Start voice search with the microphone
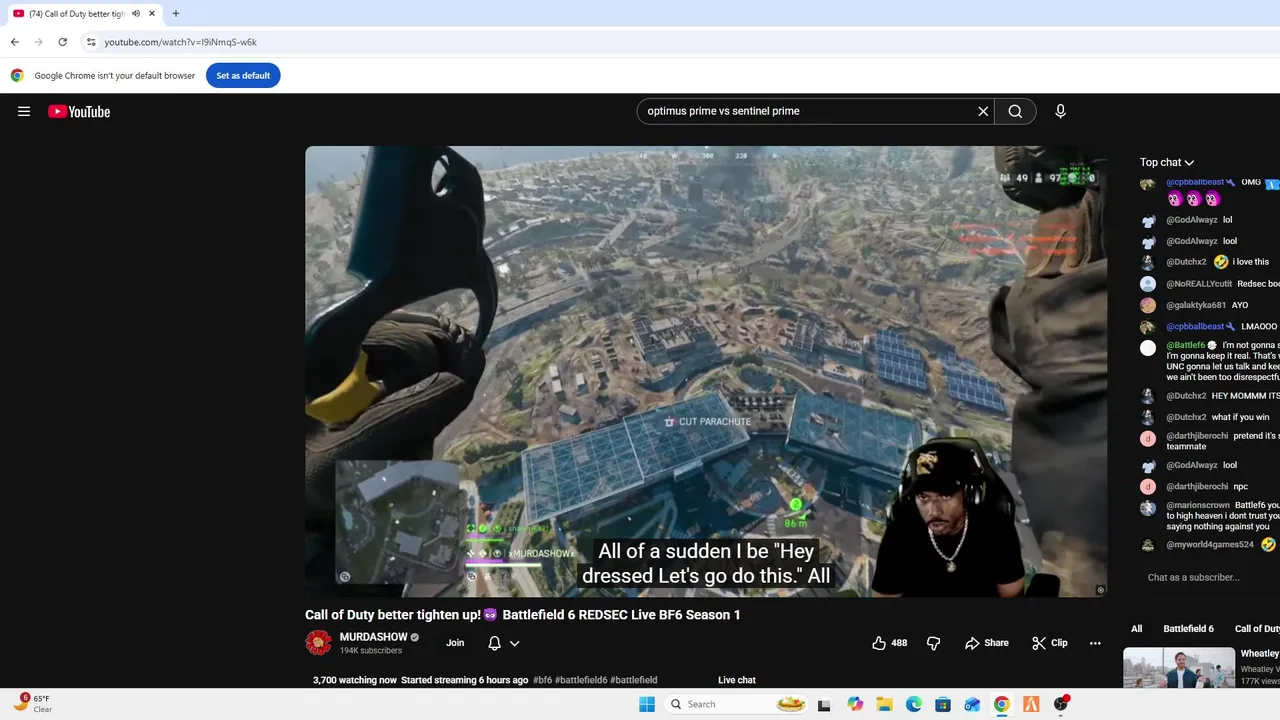Image resolution: width=1280 pixels, height=720 pixels. [1060, 111]
